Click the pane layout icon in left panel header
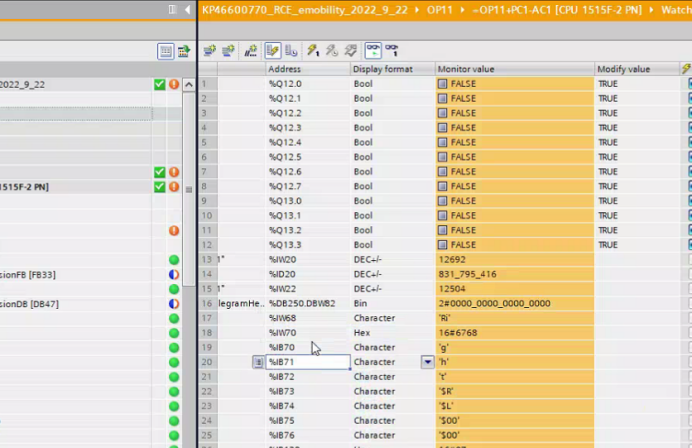The image size is (692, 448). coord(172,9)
